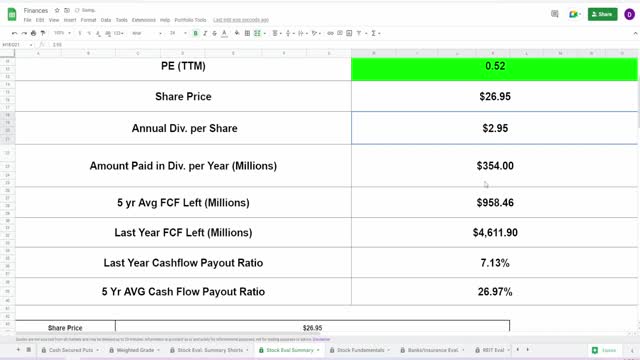Screen dimensions: 640x360
Task: Open the font size dropdown
Action: point(178,33)
